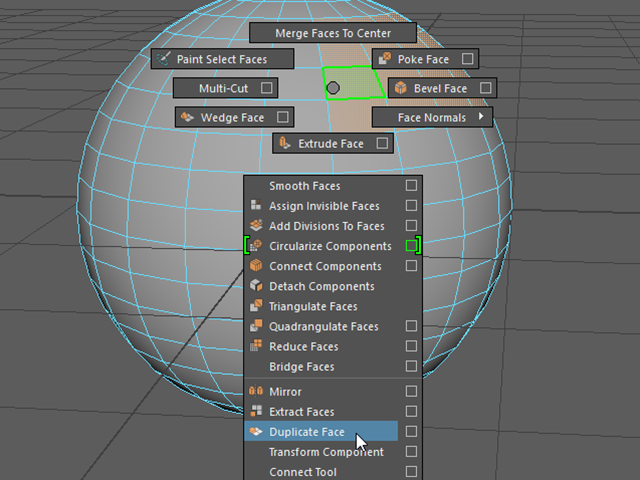The image size is (640, 480).
Task: Click the Poke Face icon
Action: 384,59
